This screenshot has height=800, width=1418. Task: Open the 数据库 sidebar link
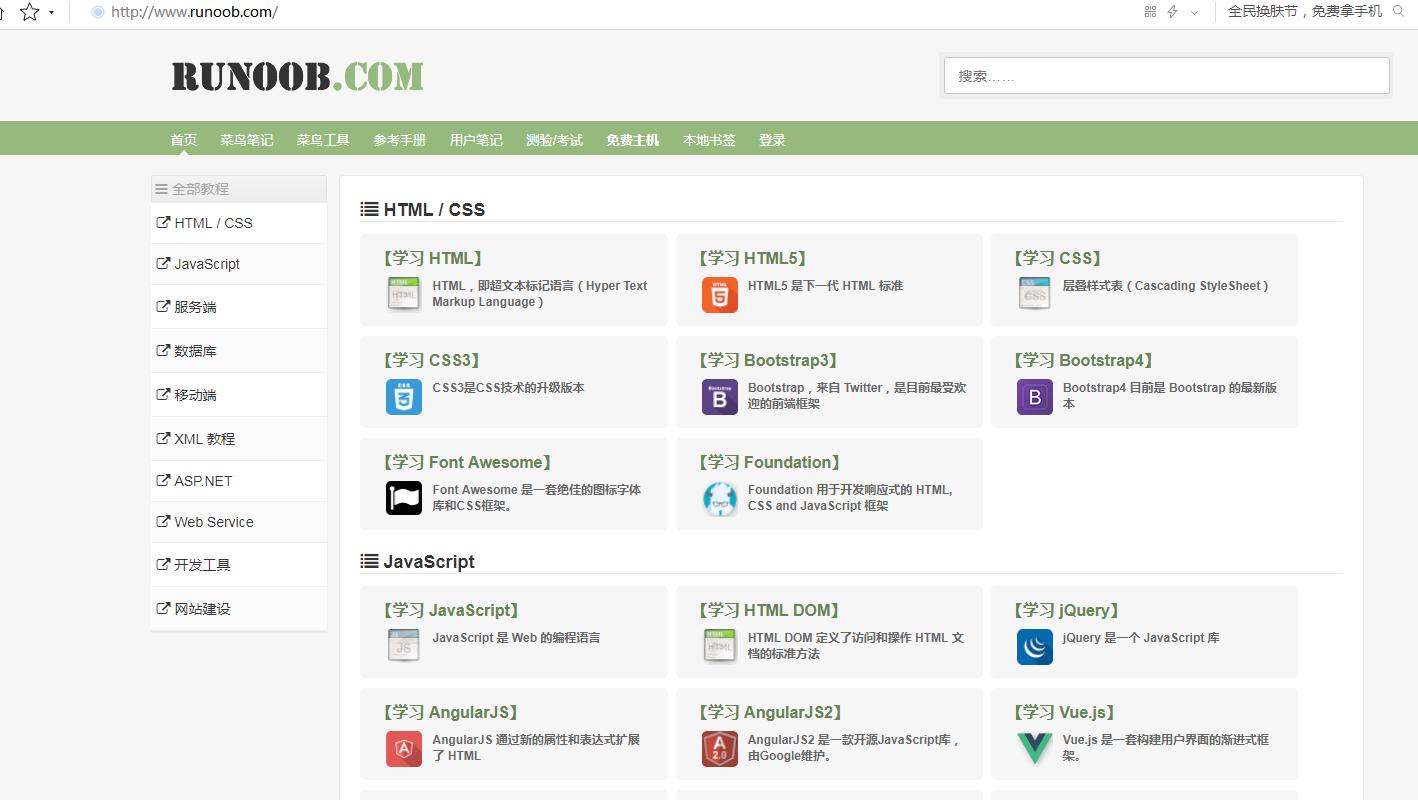click(x=196, y=351)
